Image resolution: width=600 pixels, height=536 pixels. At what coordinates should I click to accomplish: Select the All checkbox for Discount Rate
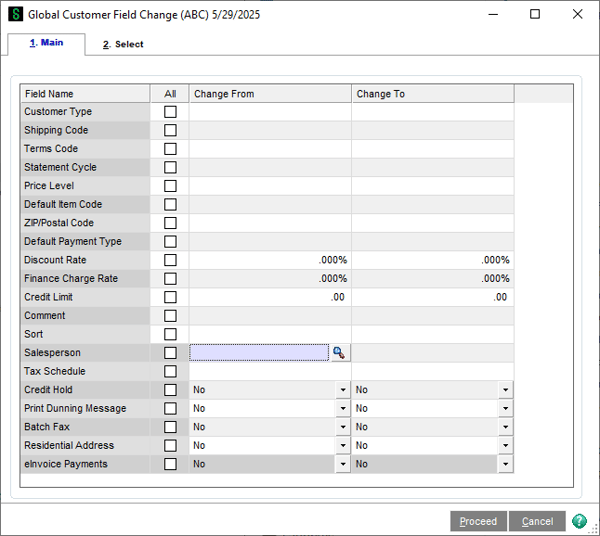pos(170,260)
